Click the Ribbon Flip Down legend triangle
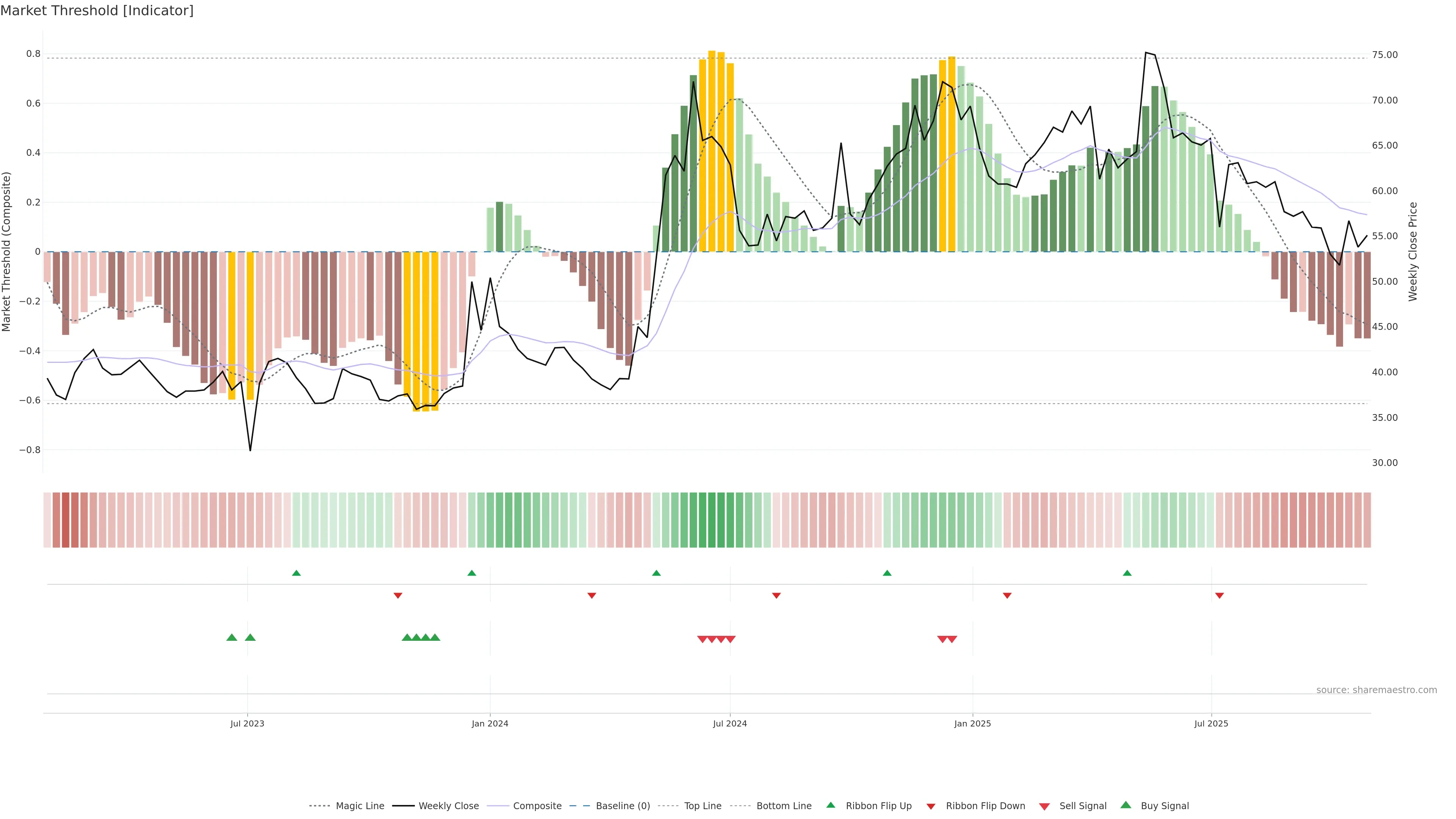 [x=931, y=806]
